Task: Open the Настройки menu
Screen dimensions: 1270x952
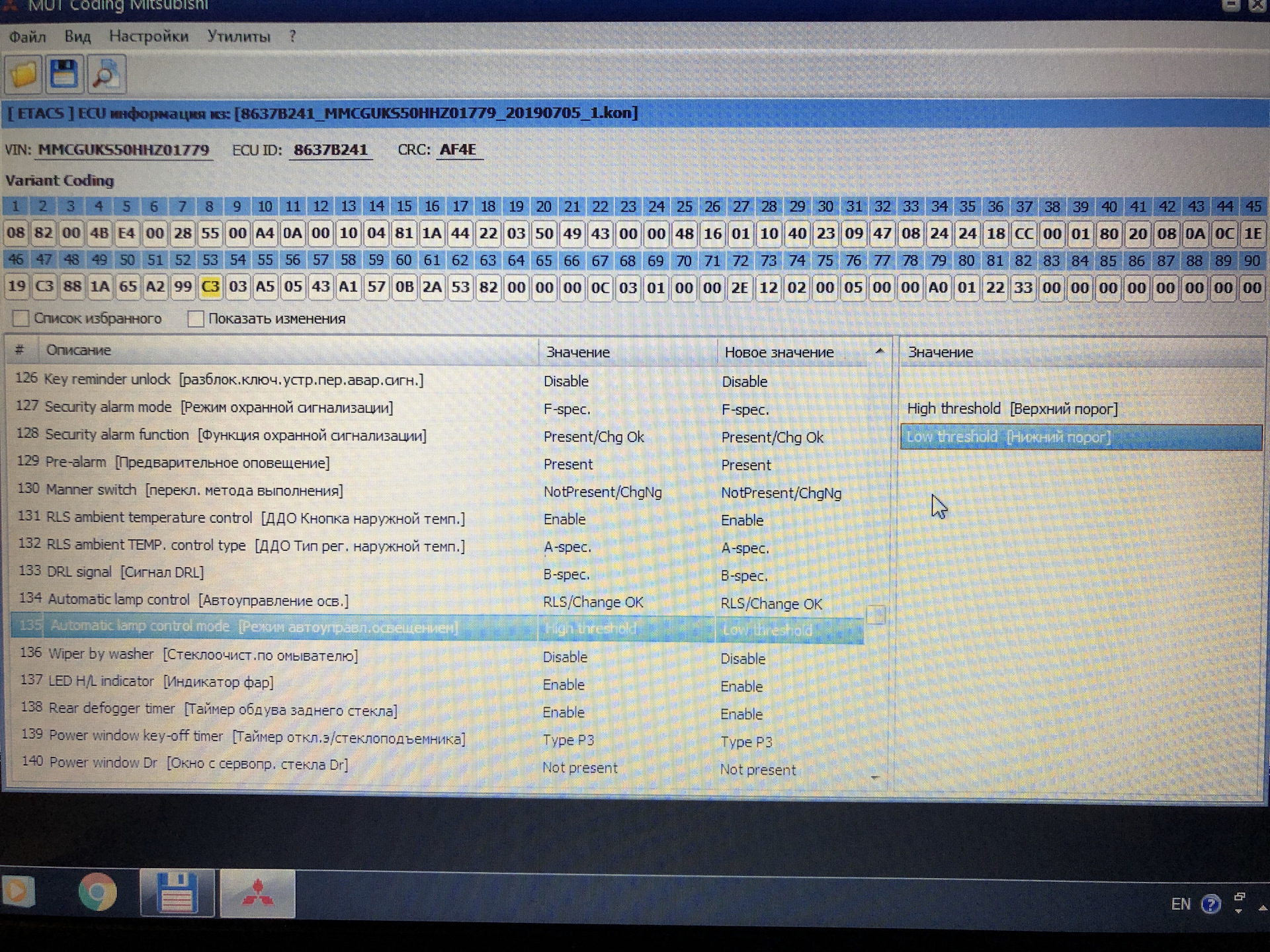Action: (149, 36)
